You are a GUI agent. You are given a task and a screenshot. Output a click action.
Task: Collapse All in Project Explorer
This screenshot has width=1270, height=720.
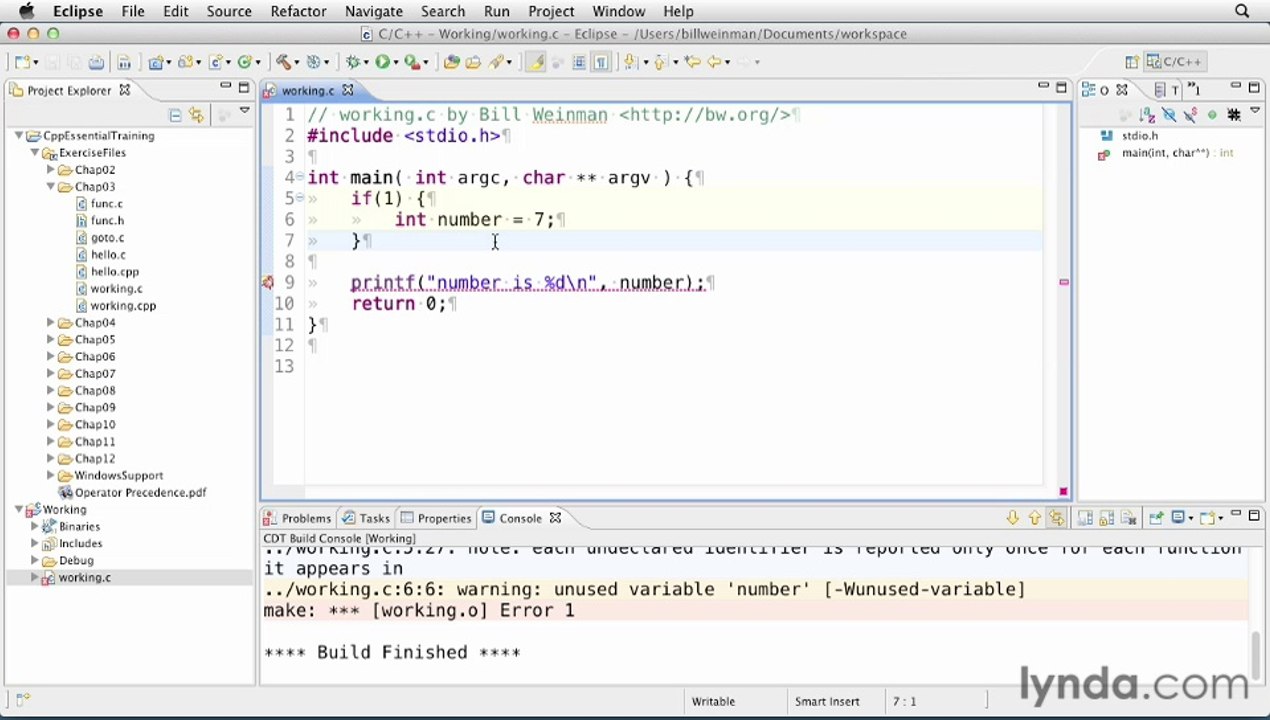[175, 115]
